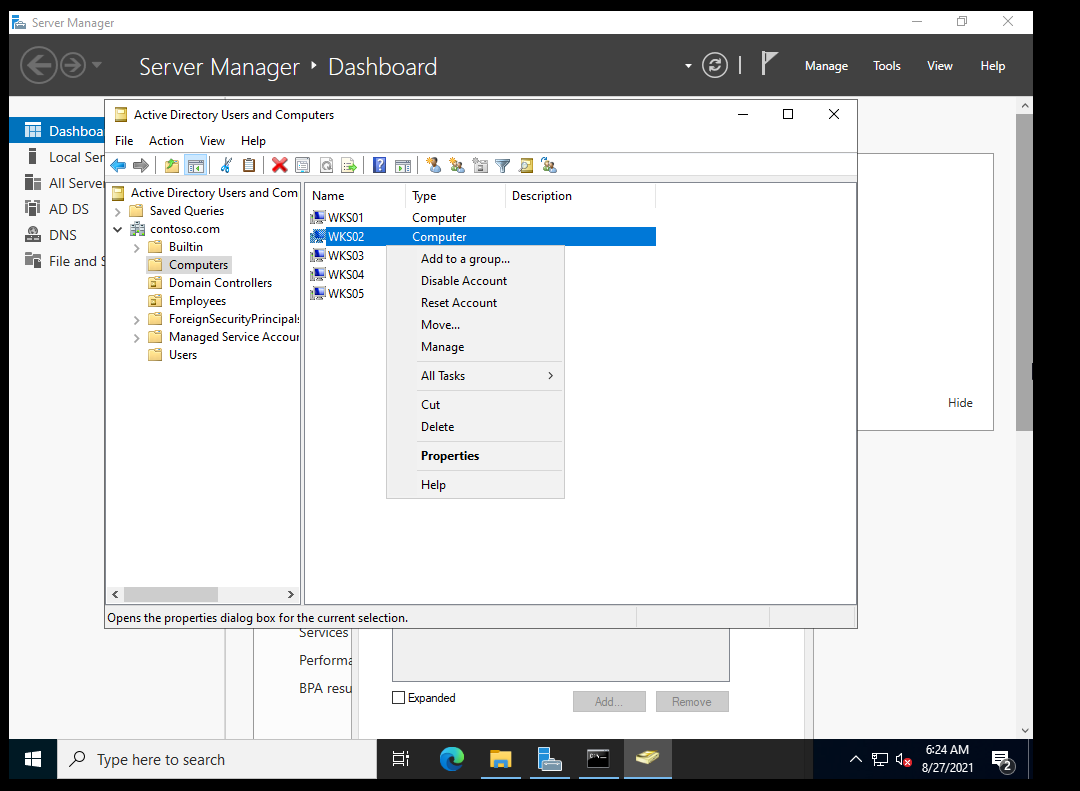Click the red X Delete toolbar icon
Image resolution: width=1080 pixels, height=791 pixels.
[279, 165]
